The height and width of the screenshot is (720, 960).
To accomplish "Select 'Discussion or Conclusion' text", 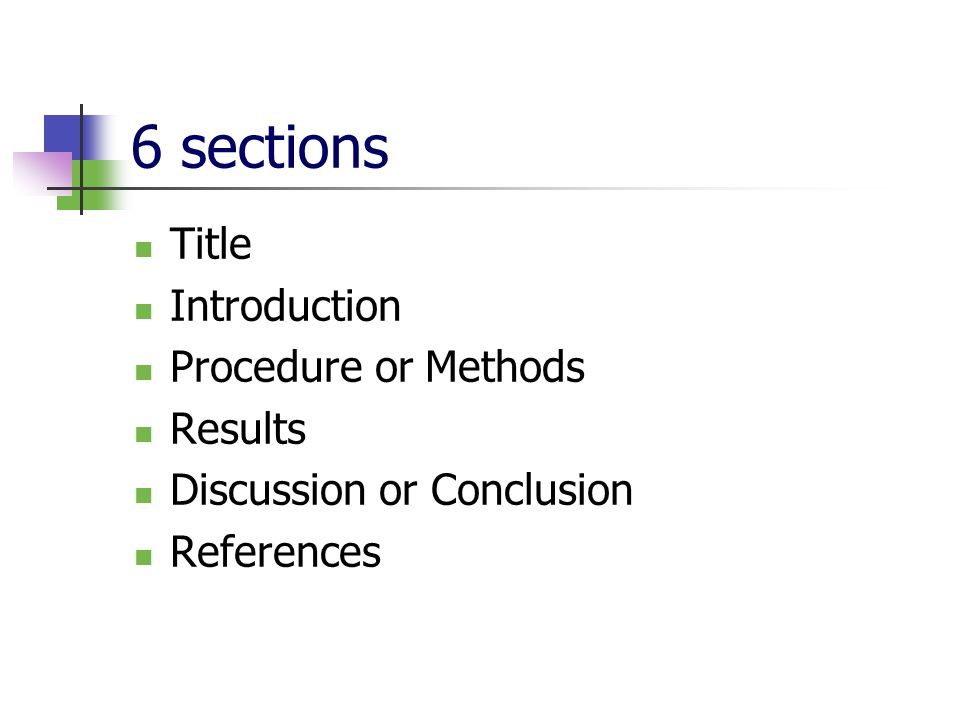I will click(x=401, y=490).
